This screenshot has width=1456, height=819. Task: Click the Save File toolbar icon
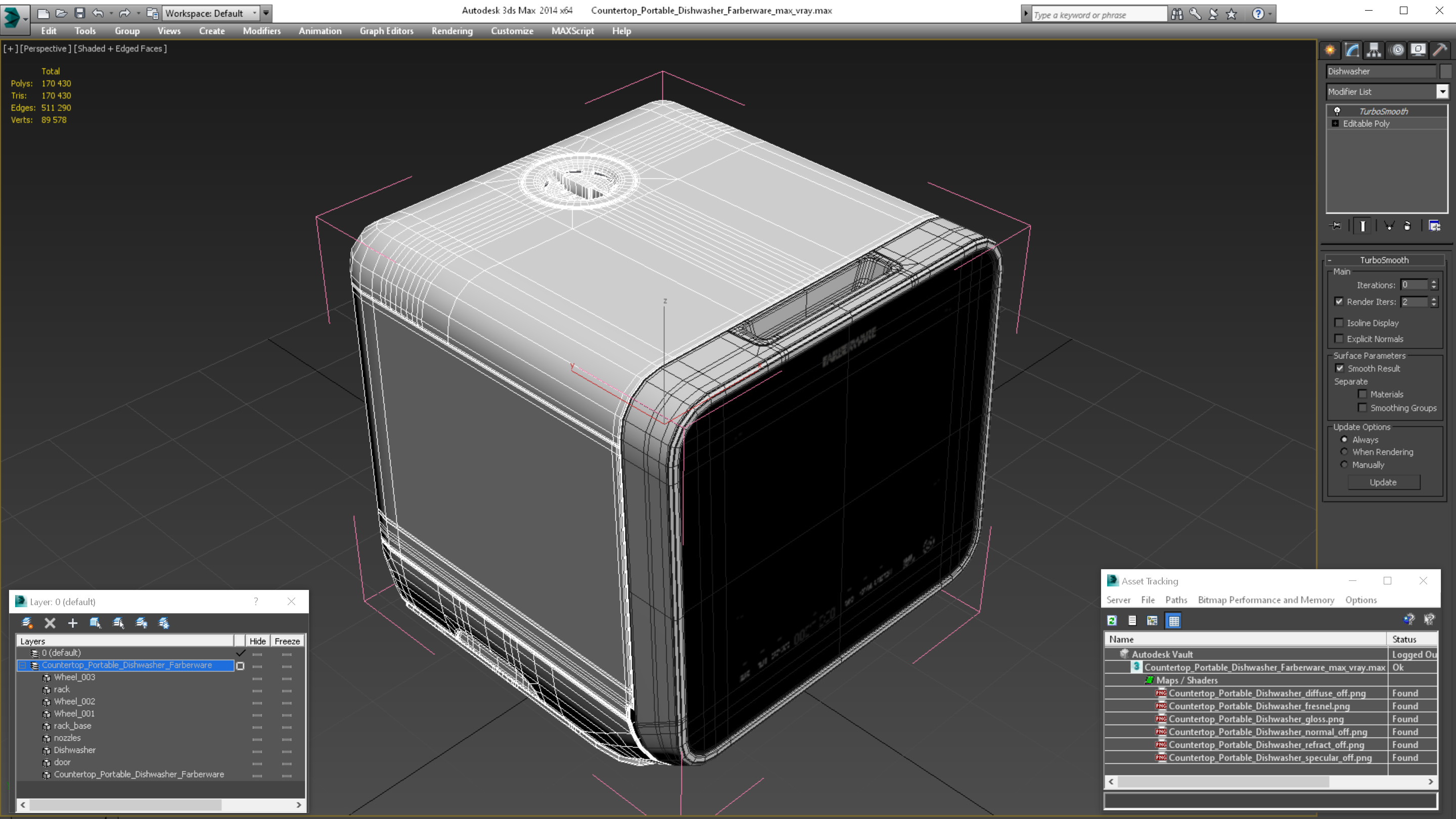[x=80, y=13]
